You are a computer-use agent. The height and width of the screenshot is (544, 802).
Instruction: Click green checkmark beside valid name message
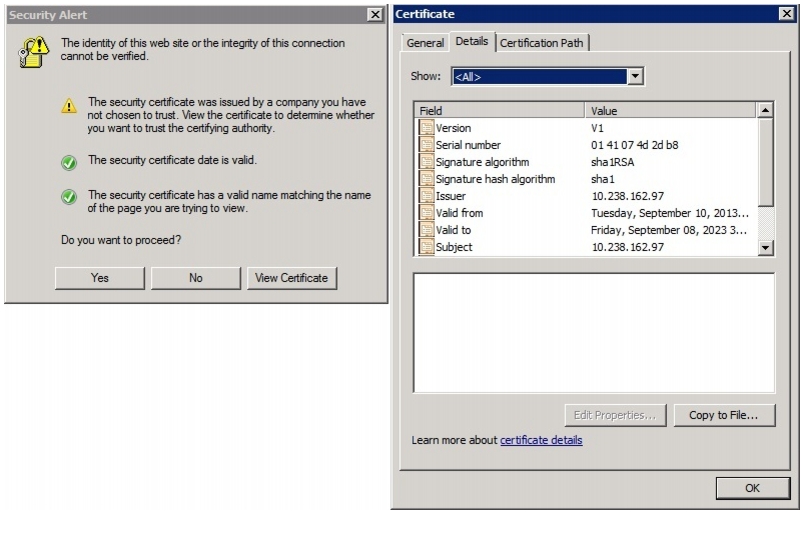point(69,197)
